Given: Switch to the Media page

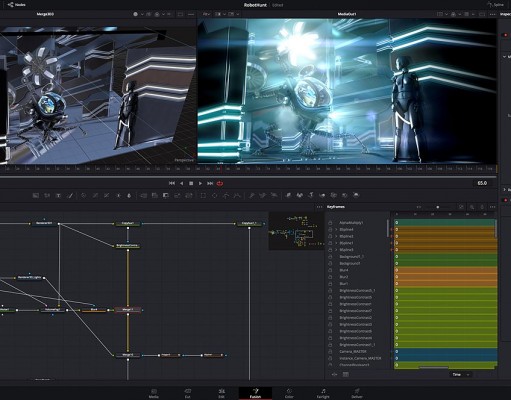Looking at the screenshot, I should pos(154,393).
